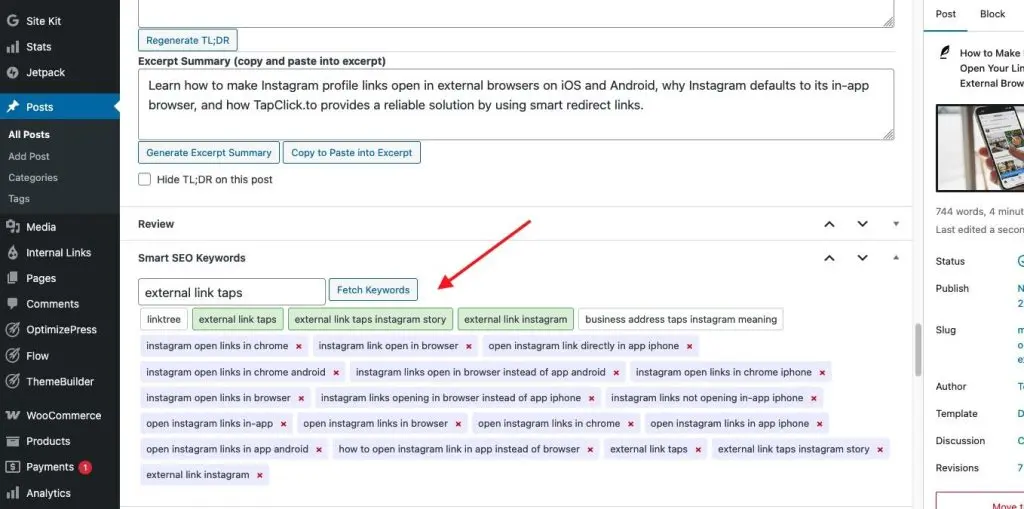The width and height of the screenshot is (1024, 509).
Task: Click the Media sidebar icon
Action: tap(12, 227)
